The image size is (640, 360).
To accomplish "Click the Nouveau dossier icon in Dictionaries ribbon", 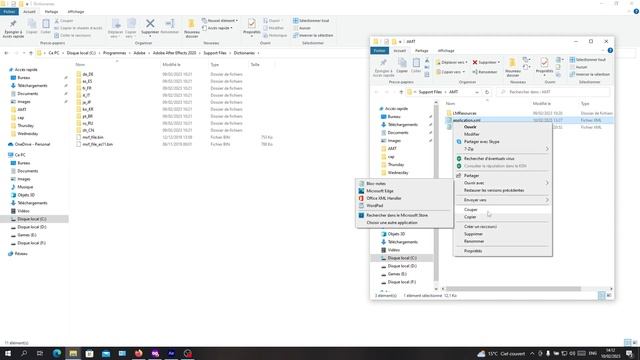I will [191, 24].
